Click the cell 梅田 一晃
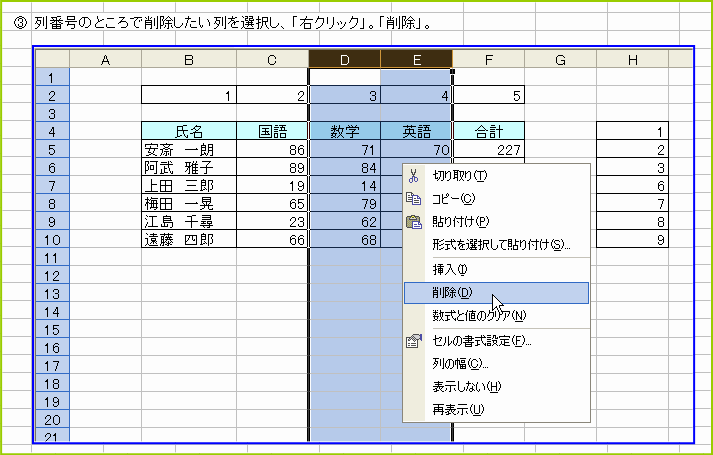The width and height of the screenshot is (713, 455). 189,204
